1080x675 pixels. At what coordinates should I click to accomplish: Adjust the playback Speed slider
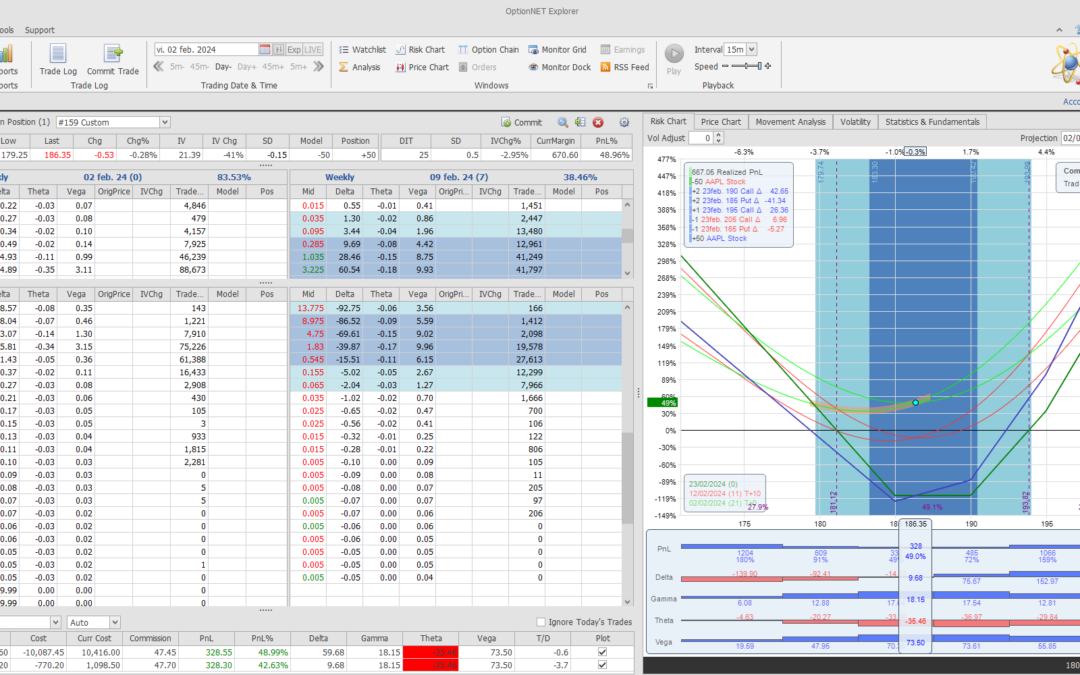[745, 67]
